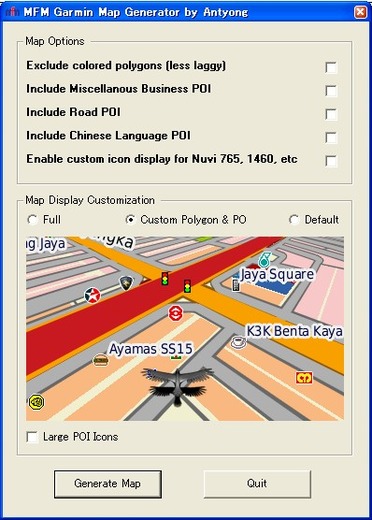Click the teal icon above Jaya Square
The height and width of the screenshot is (520, 372).
click(x=264, y=259)
